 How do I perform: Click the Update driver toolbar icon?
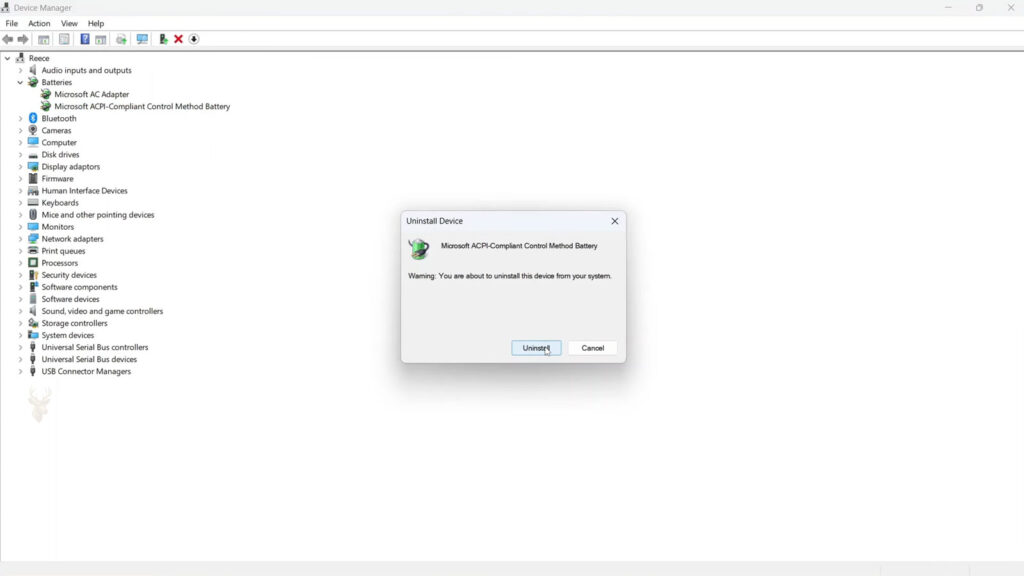(163, 39)
